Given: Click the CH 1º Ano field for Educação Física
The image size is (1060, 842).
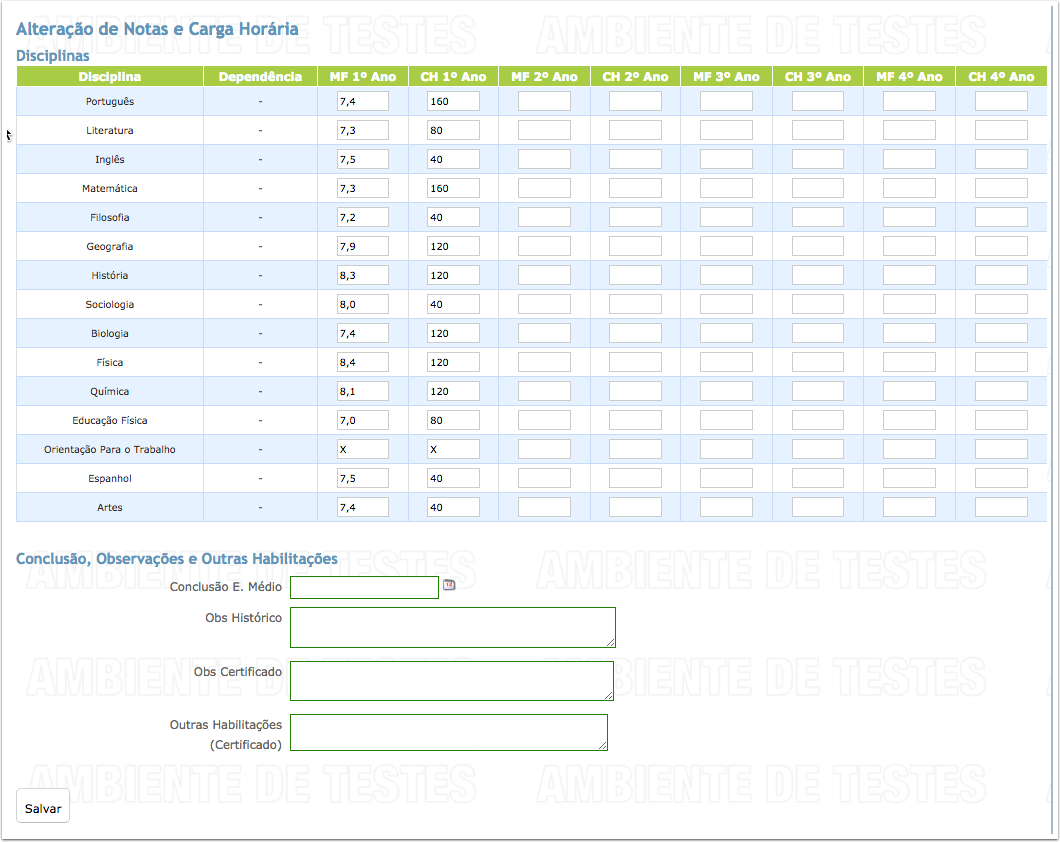Looking at the screenshot, I should pos(454,421).
